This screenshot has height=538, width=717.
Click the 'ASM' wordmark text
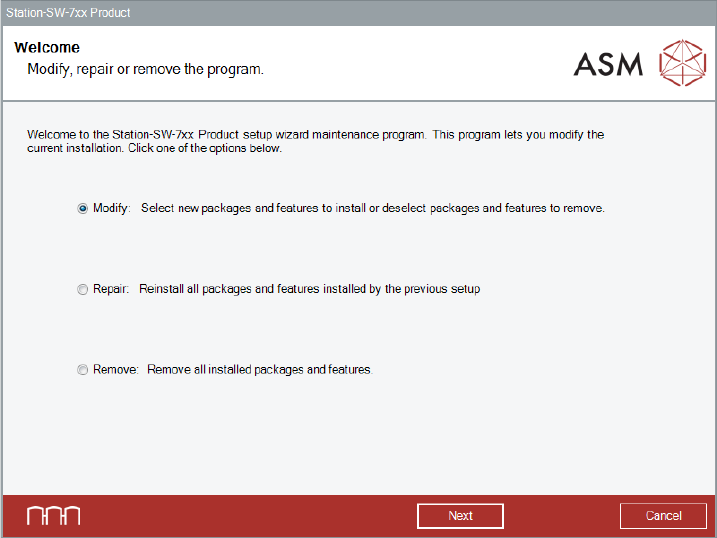pos(608,64)
